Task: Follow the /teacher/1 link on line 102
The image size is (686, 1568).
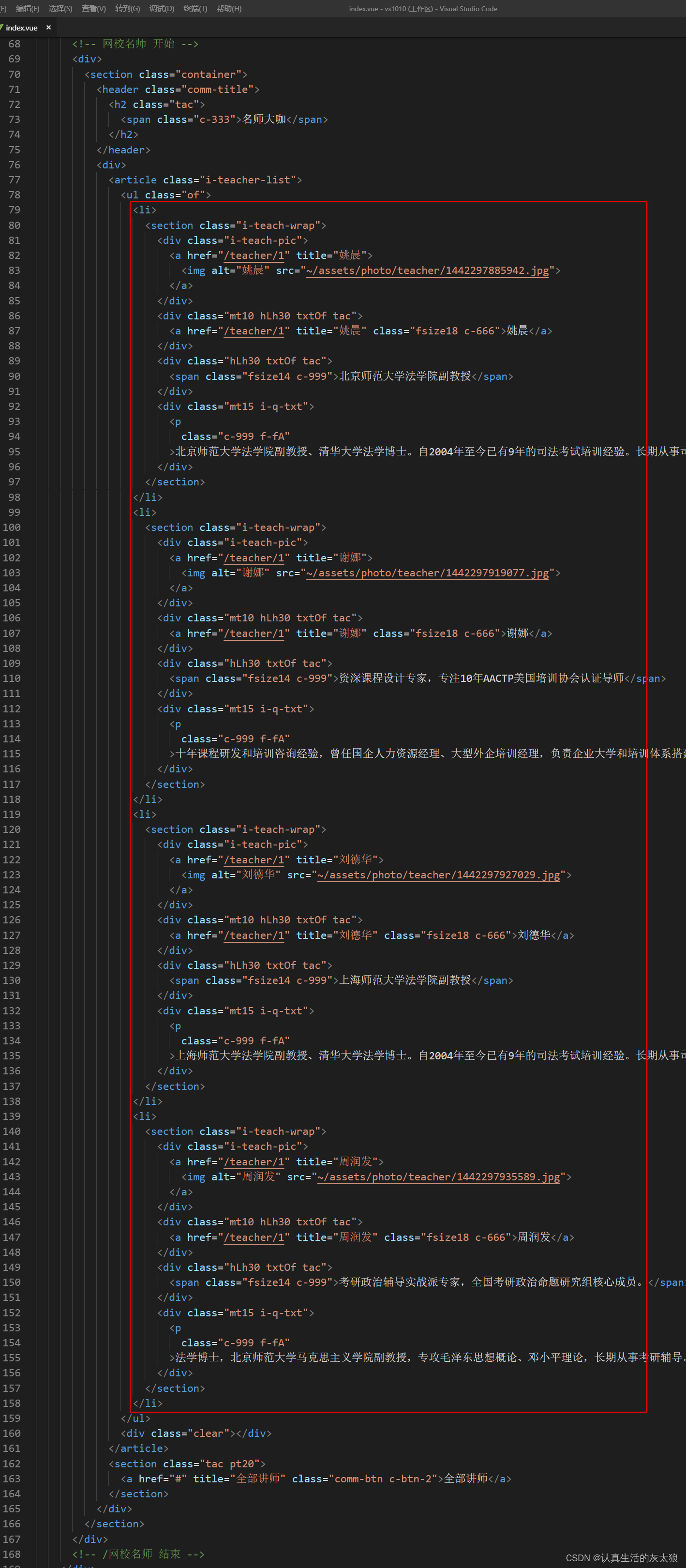Action: (x=254, y=558)
